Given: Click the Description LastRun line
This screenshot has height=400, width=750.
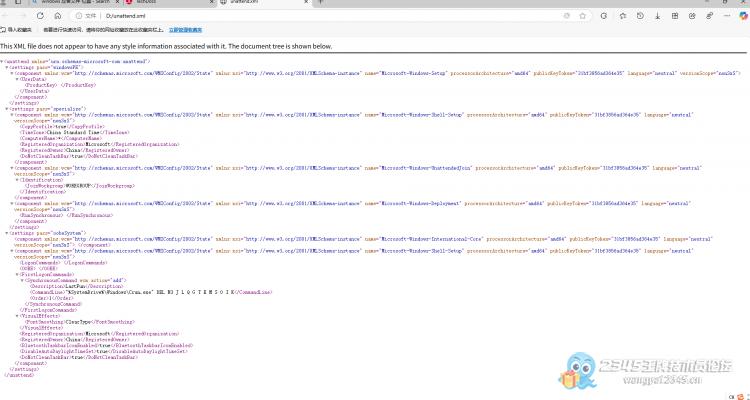Looking at the screenshot, I should click(x=76, y=286).
